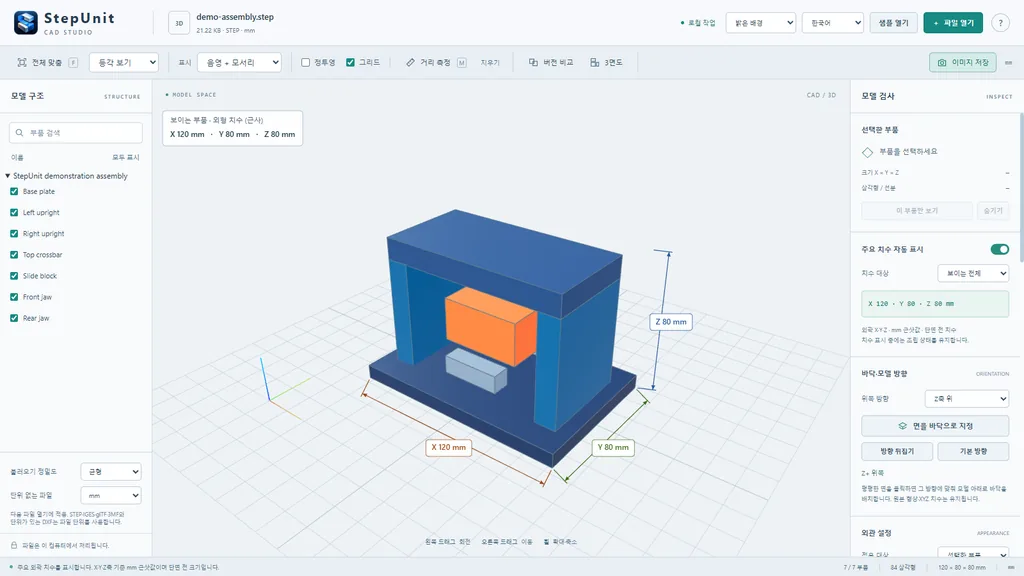Click 면을 바닥으로 지정 to set floor face
The image size is (1024, 576).
935,426
